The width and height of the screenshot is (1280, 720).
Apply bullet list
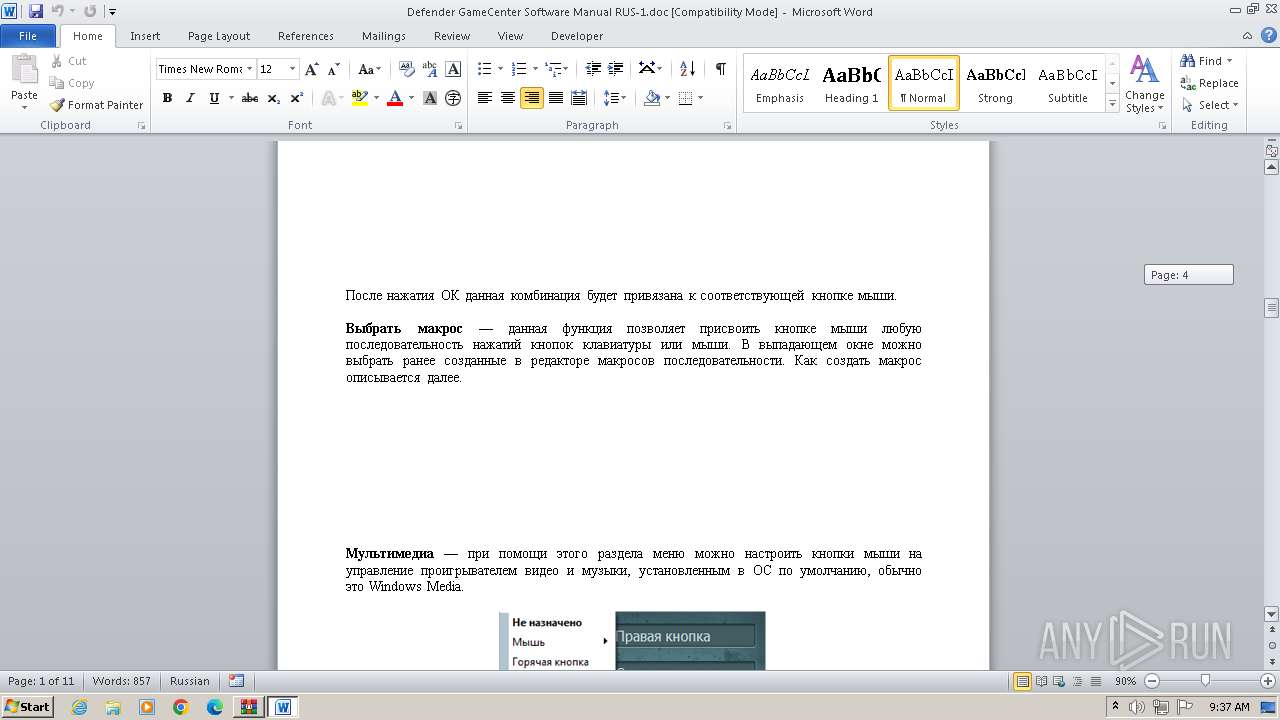tap(485, 69)
